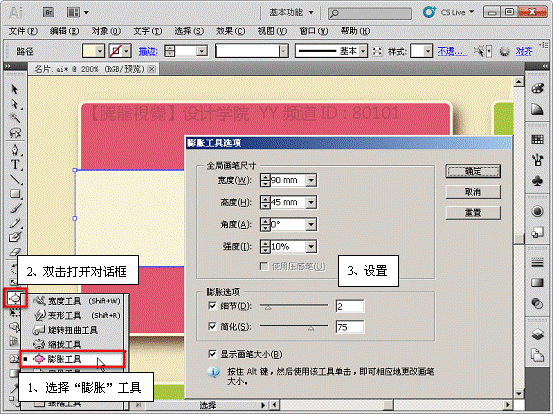Viewport: 553px width, 414px height.
Task: Open the 基本功能 workspace dropdown
Action: click(291, 12)
